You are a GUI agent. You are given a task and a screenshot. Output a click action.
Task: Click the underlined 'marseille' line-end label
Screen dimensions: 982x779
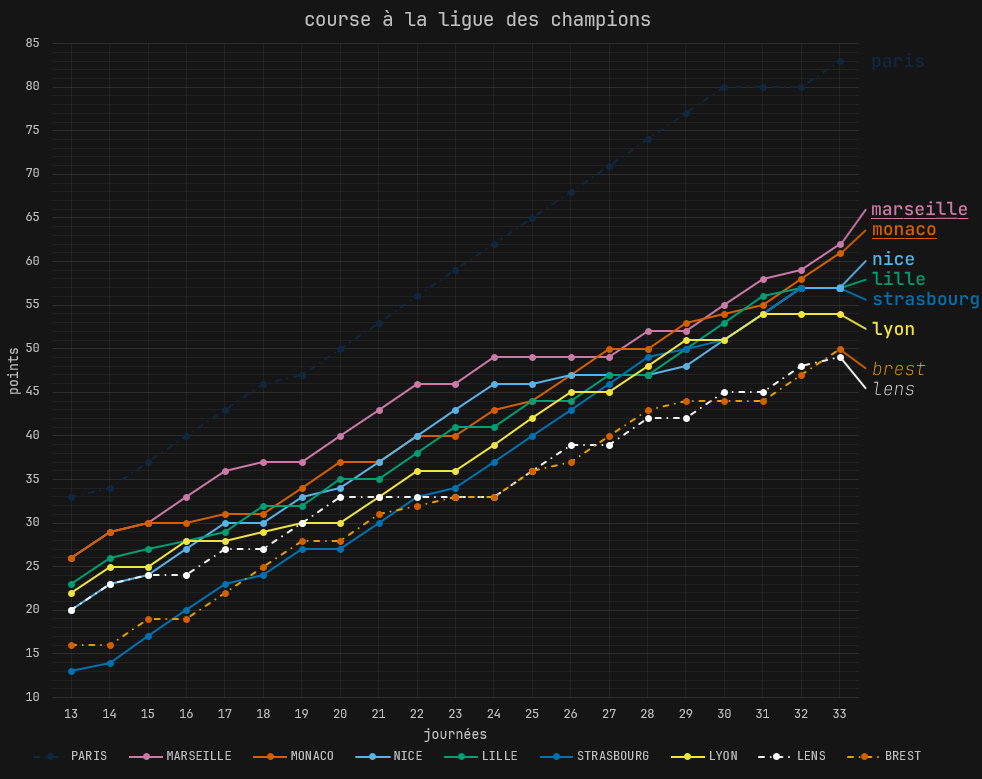pos(919,209)
